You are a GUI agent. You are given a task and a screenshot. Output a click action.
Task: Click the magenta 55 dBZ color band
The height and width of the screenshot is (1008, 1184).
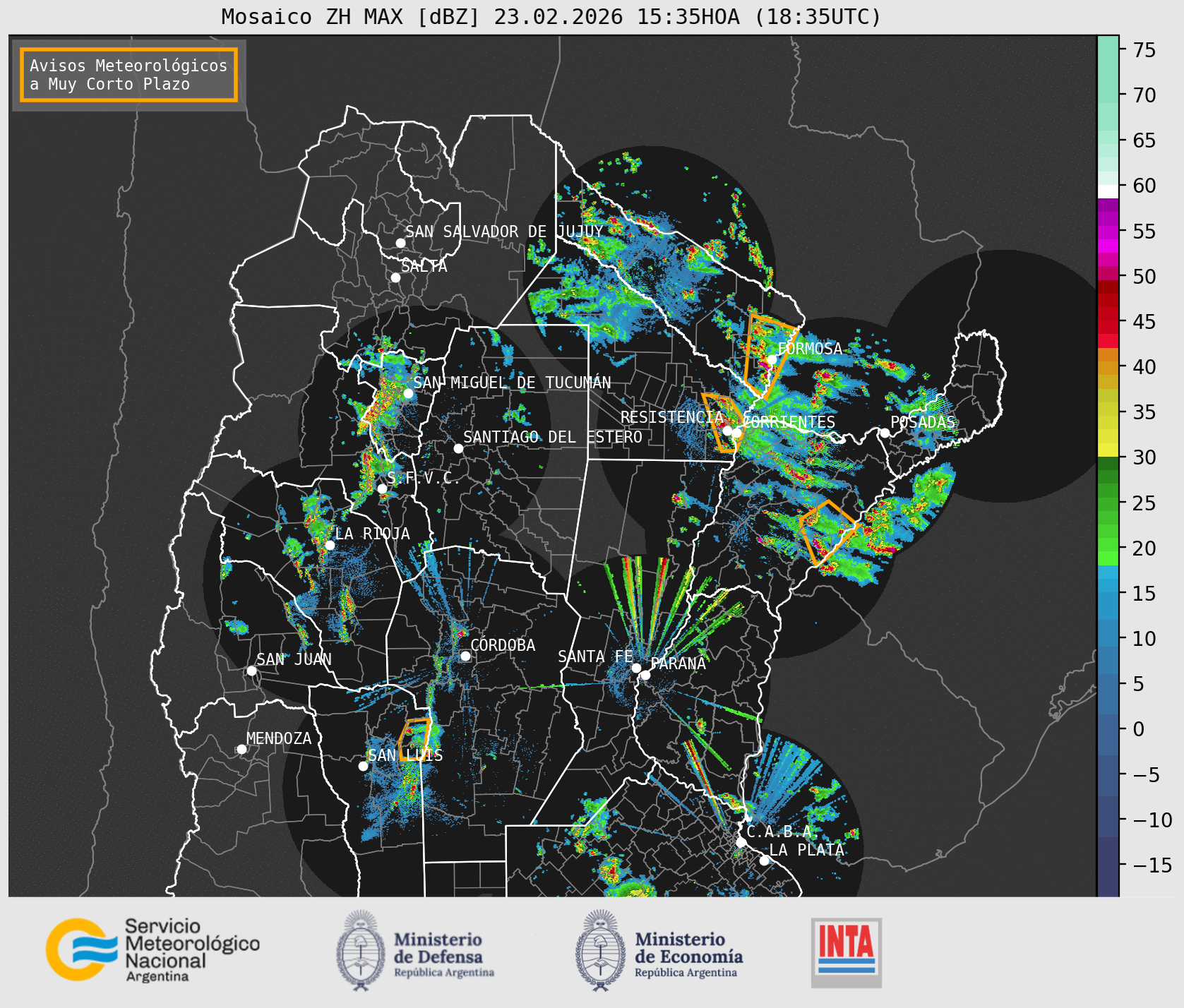click(1108, 232)
